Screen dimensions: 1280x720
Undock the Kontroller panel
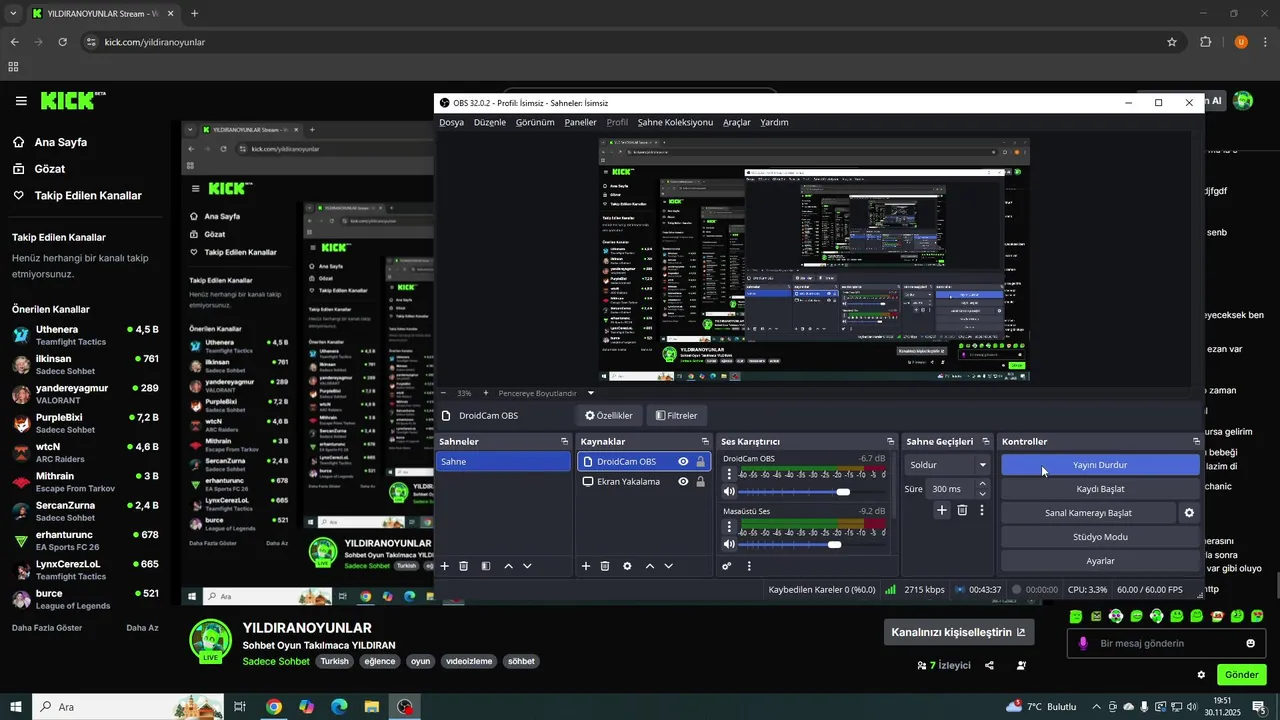pos(1196,442)
